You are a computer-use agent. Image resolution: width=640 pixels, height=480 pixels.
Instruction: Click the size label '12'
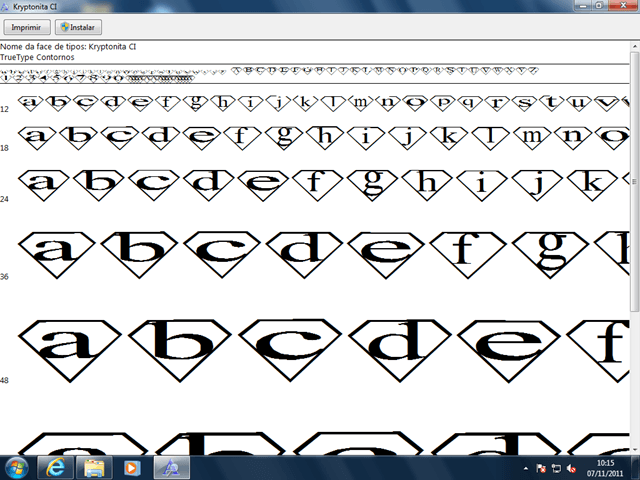tap(4, 109)
